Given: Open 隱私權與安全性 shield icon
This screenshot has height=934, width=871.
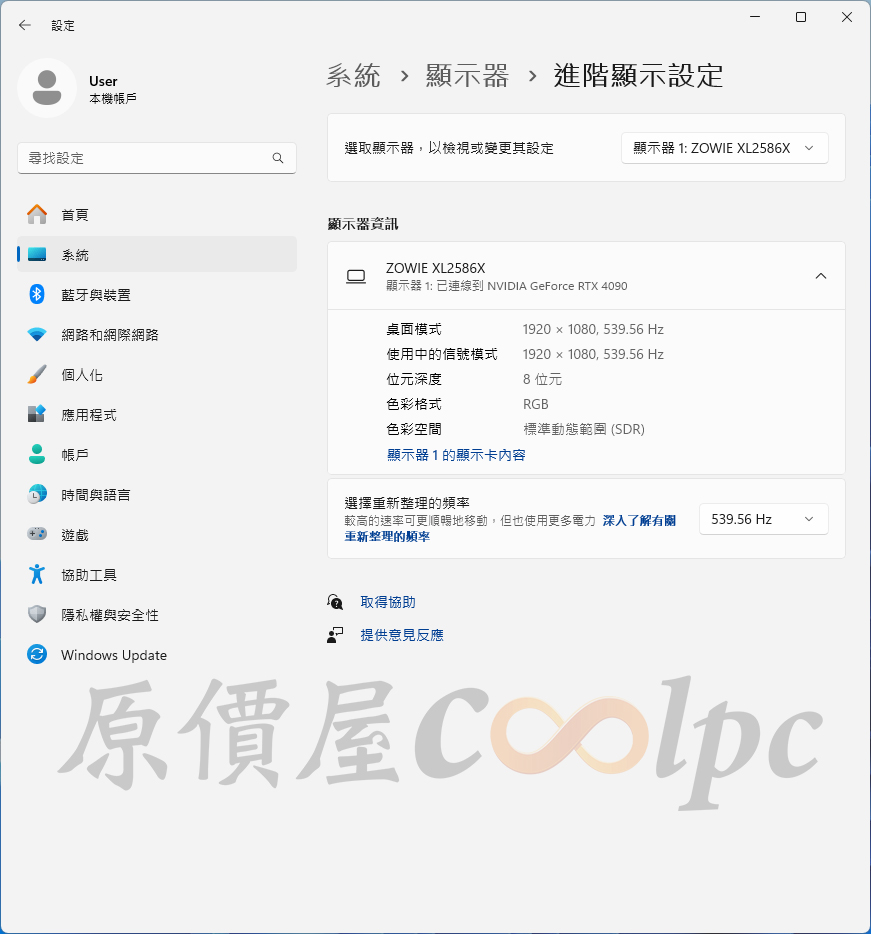Looking at the screenshot, I should point(37,614).
